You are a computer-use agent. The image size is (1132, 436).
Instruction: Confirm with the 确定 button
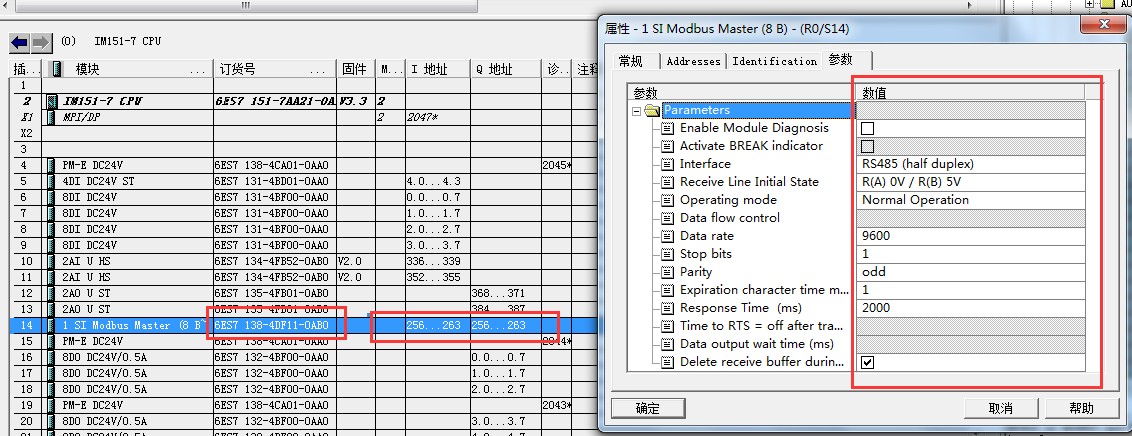click(648, 409)
